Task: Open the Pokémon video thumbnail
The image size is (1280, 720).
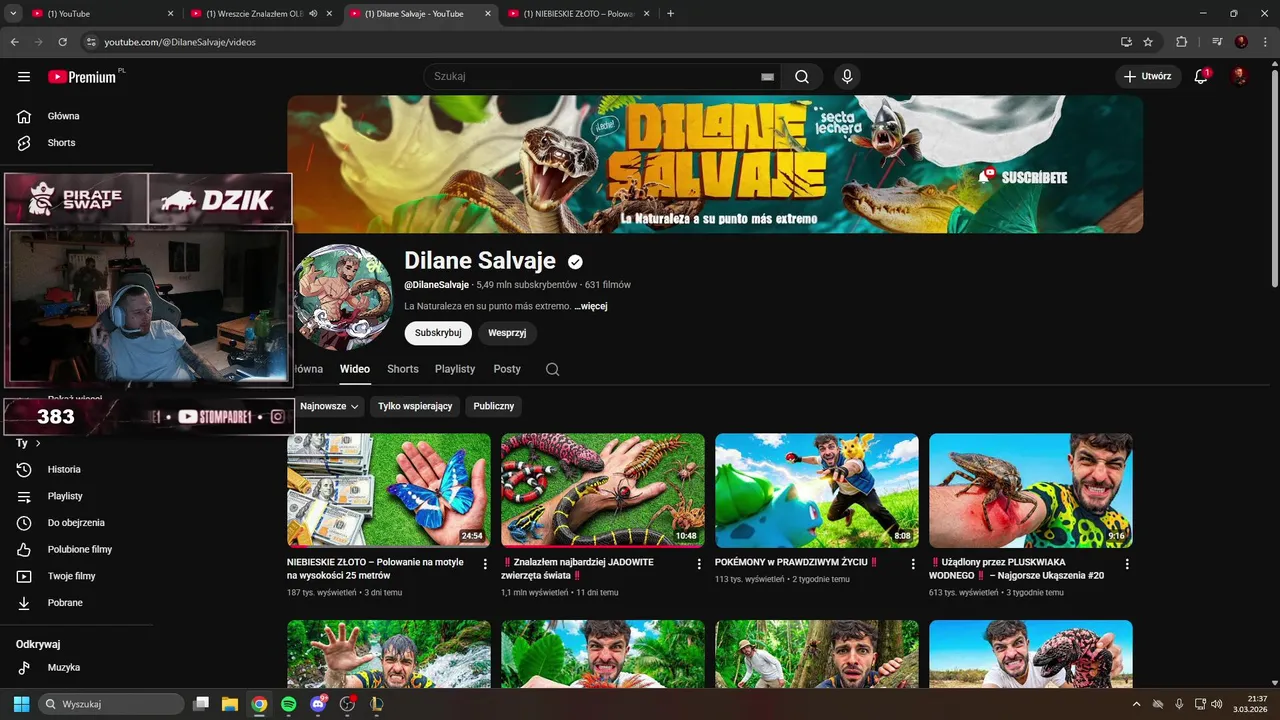Action: [817, 490]
